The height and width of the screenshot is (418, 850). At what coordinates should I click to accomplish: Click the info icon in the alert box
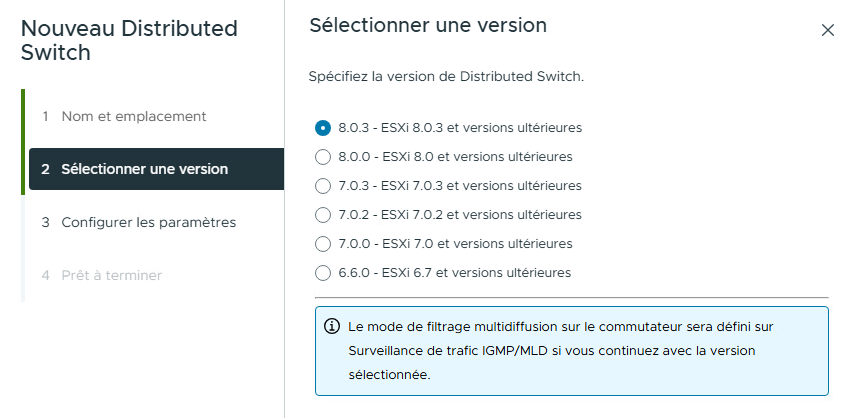click(332, 327)
